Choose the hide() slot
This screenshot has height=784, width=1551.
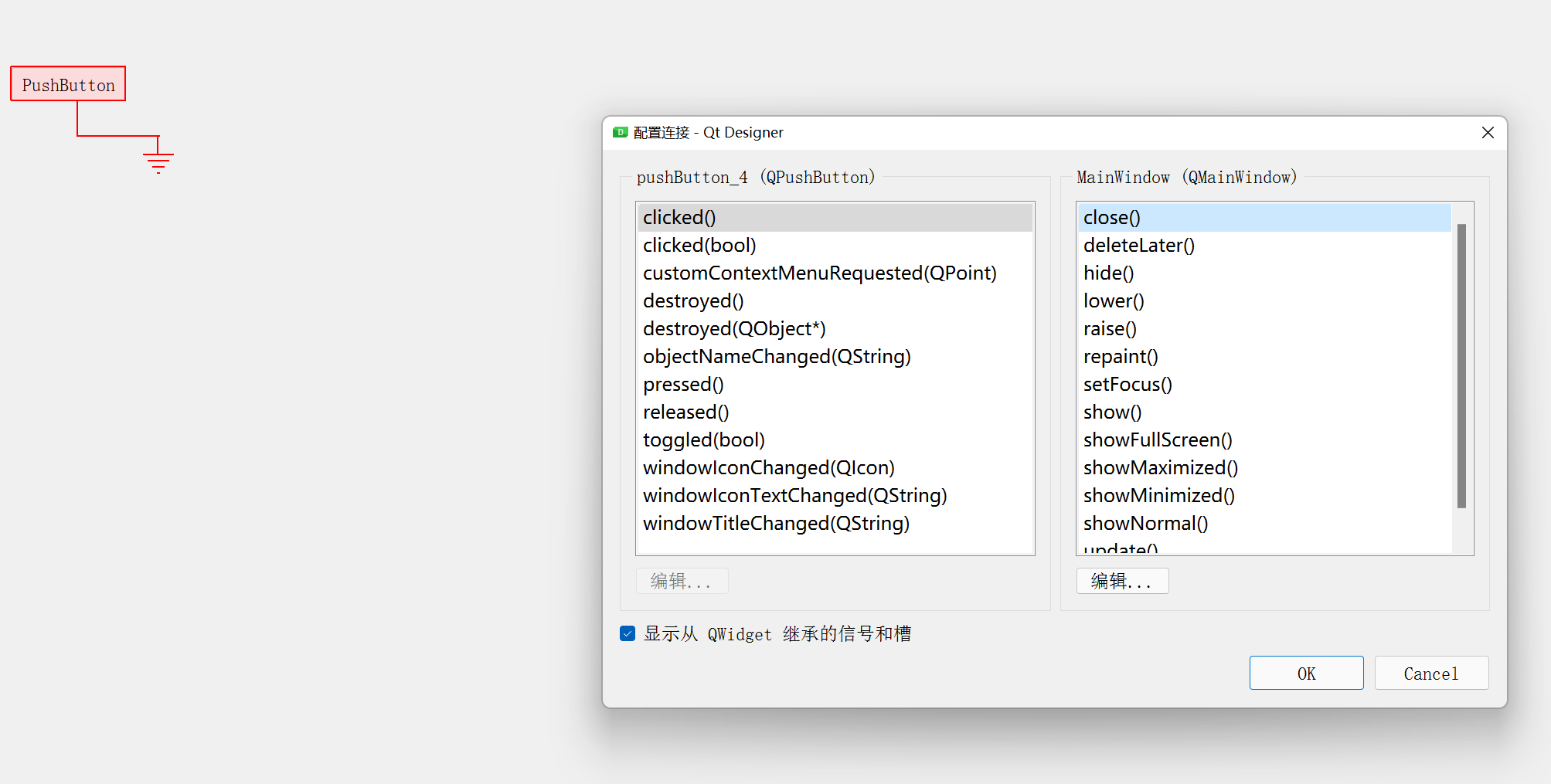1108,273
